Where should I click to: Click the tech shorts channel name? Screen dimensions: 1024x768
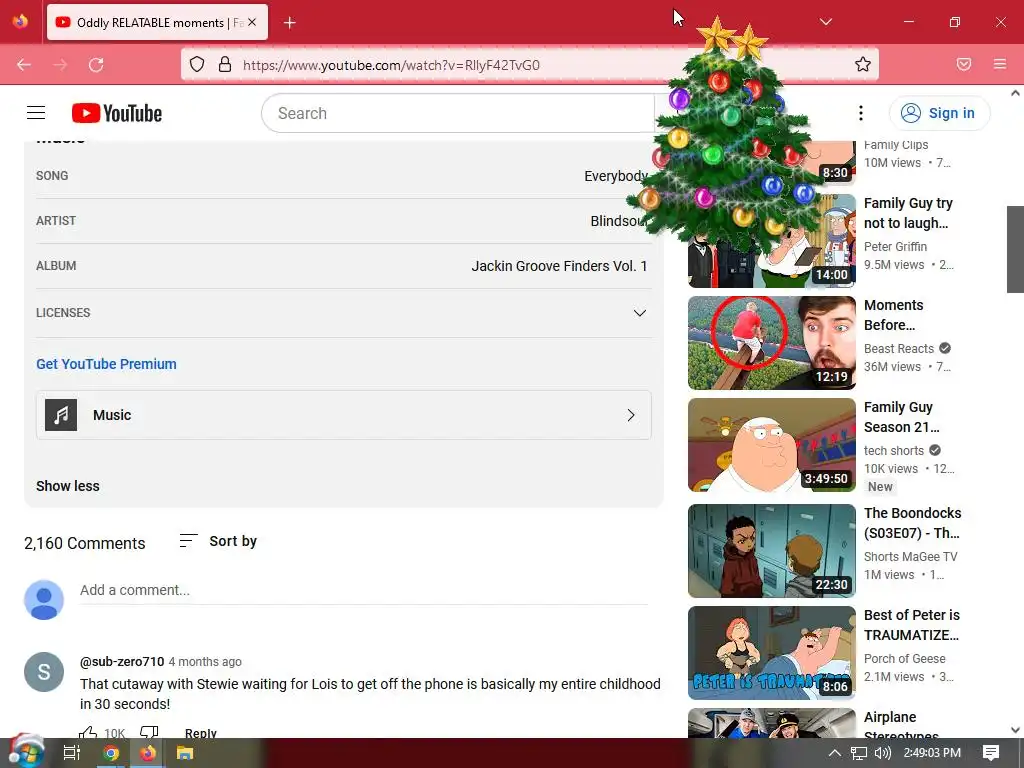(x=893, y=450)
